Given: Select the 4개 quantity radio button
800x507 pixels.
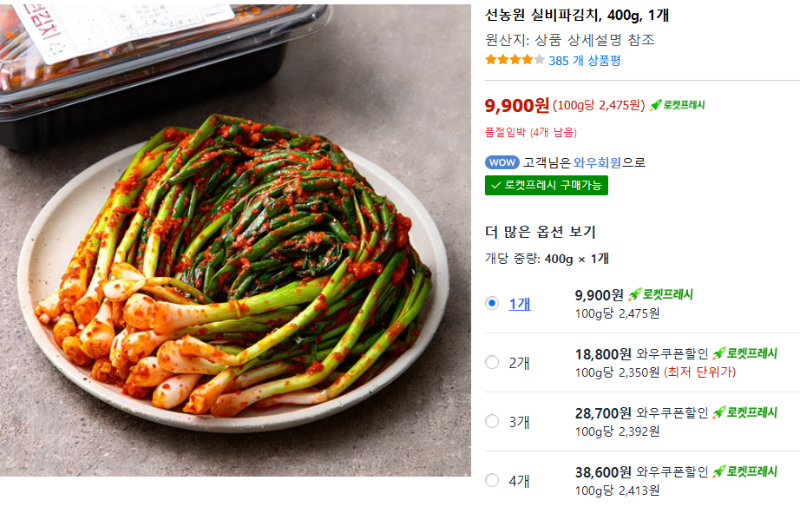Looking at the screenshot, I should pos(492,480).
